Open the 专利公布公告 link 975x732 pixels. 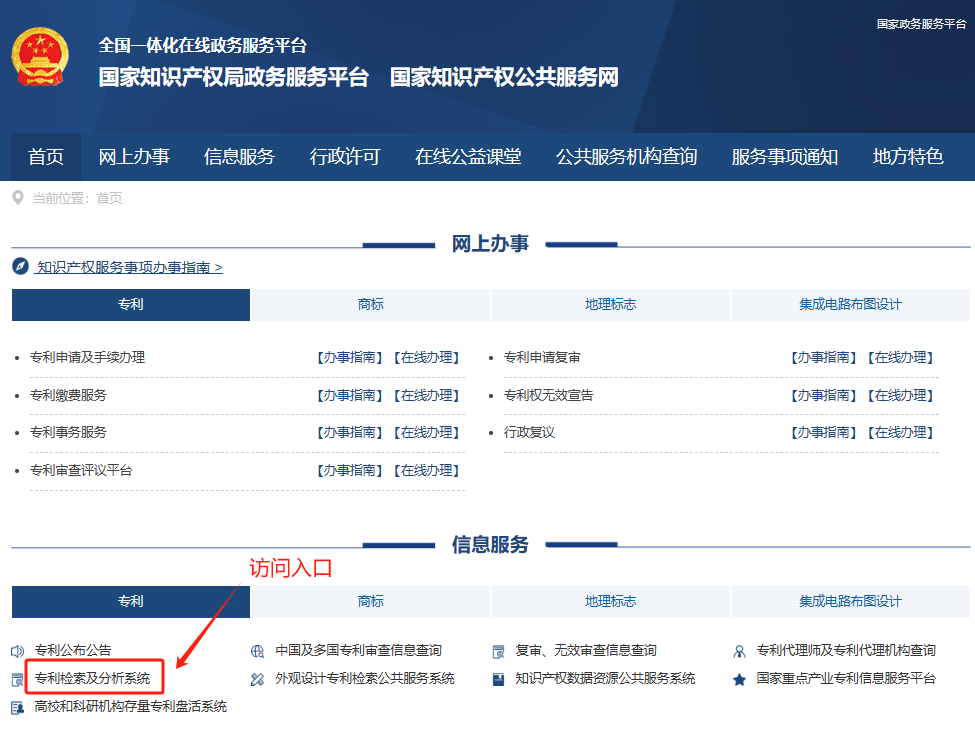pyautogui.click(x=73, y=651)
